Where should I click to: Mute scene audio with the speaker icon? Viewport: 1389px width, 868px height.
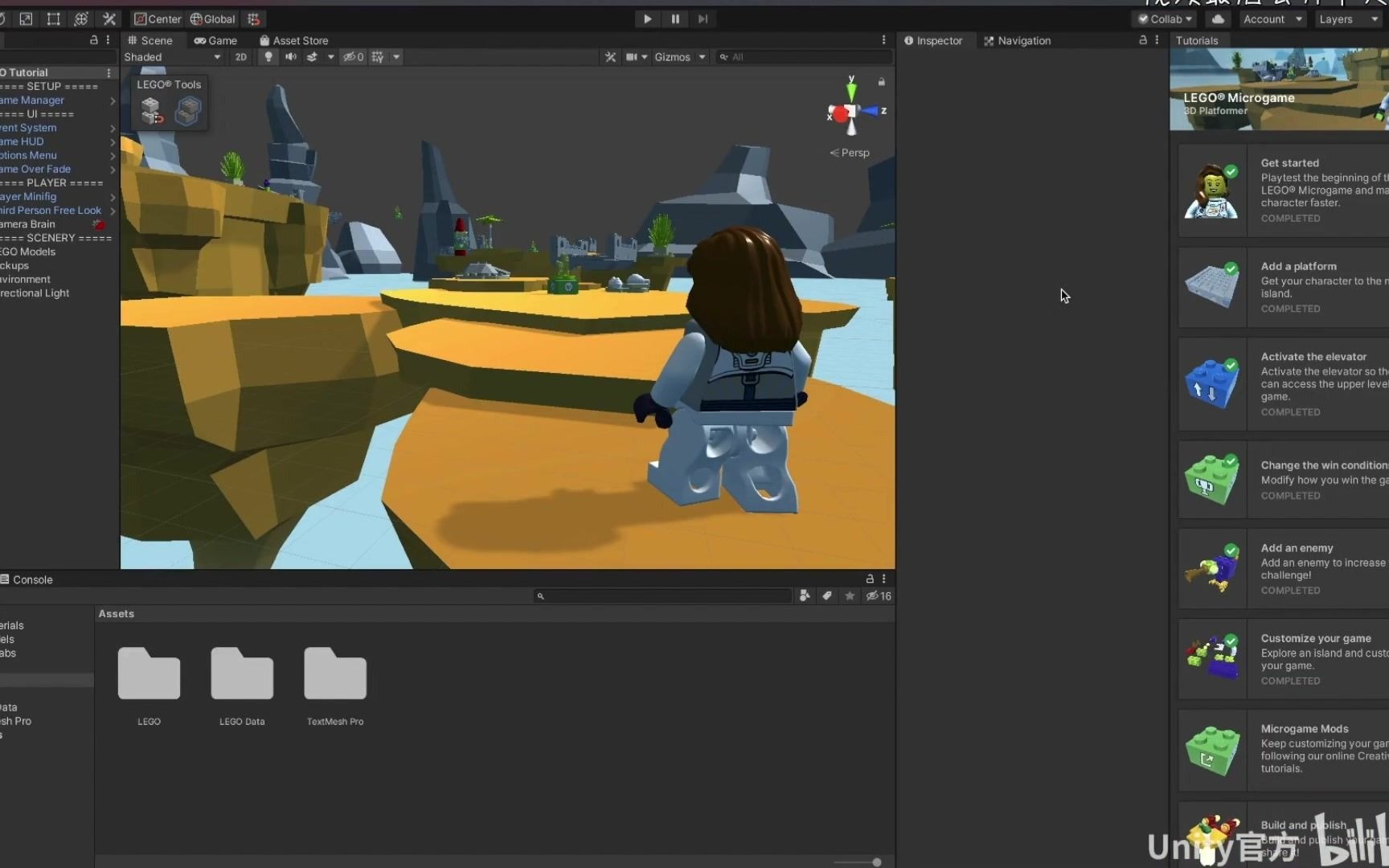point(290,56)
